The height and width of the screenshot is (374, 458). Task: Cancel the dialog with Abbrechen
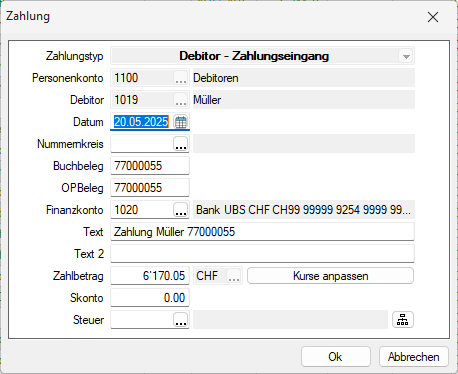click(414, 357)
